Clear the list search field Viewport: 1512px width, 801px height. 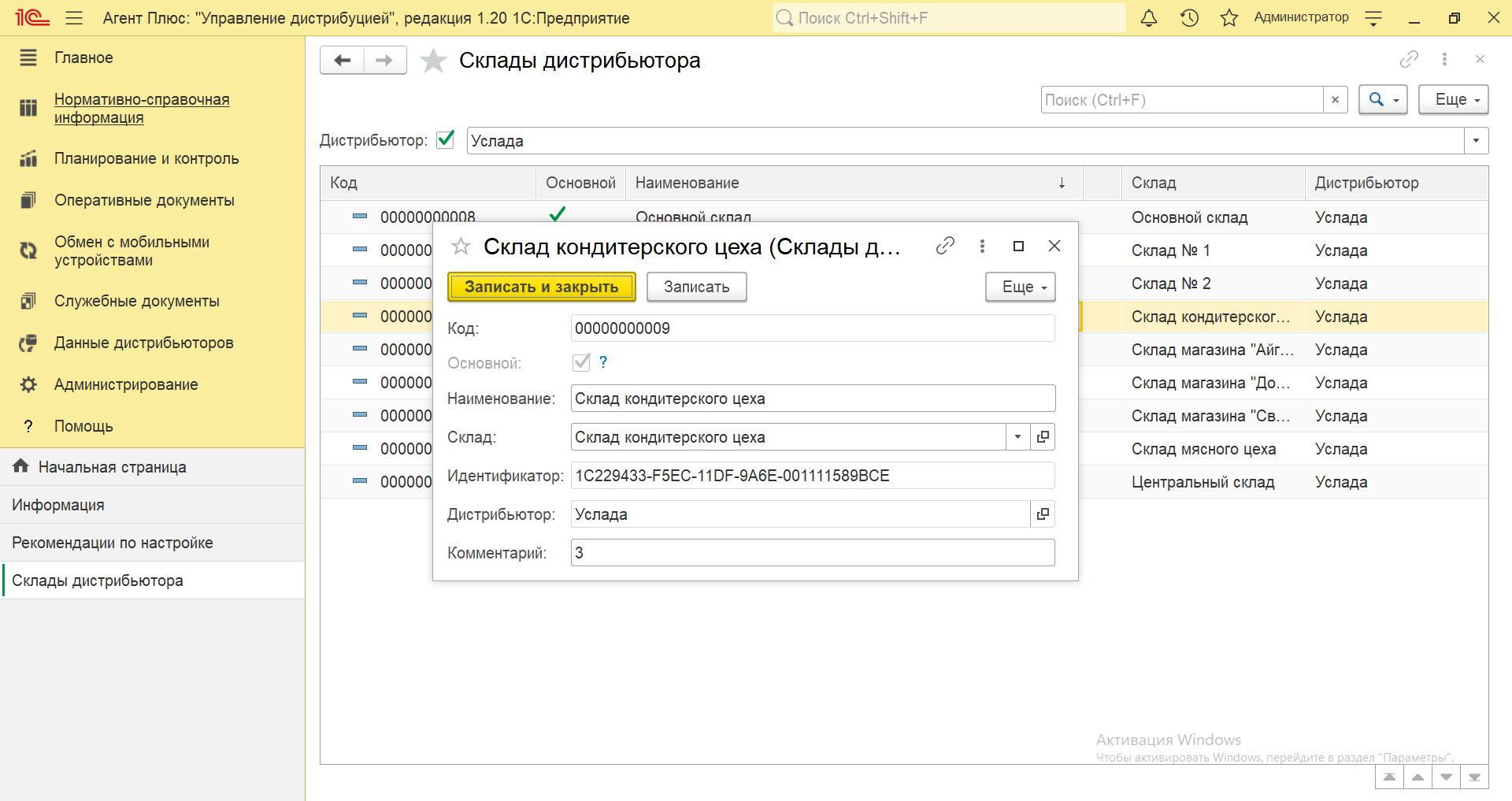1335,100
